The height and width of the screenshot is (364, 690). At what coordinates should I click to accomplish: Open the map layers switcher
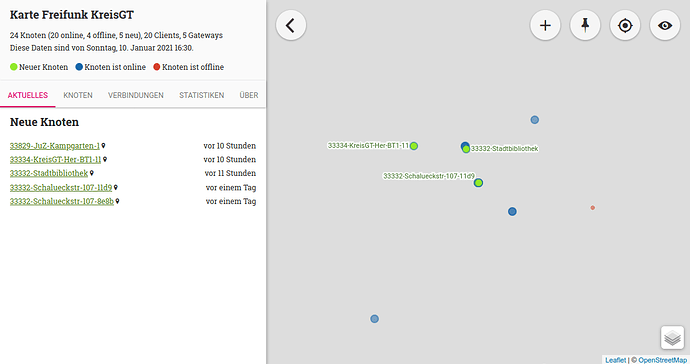(x=672, y=338)
